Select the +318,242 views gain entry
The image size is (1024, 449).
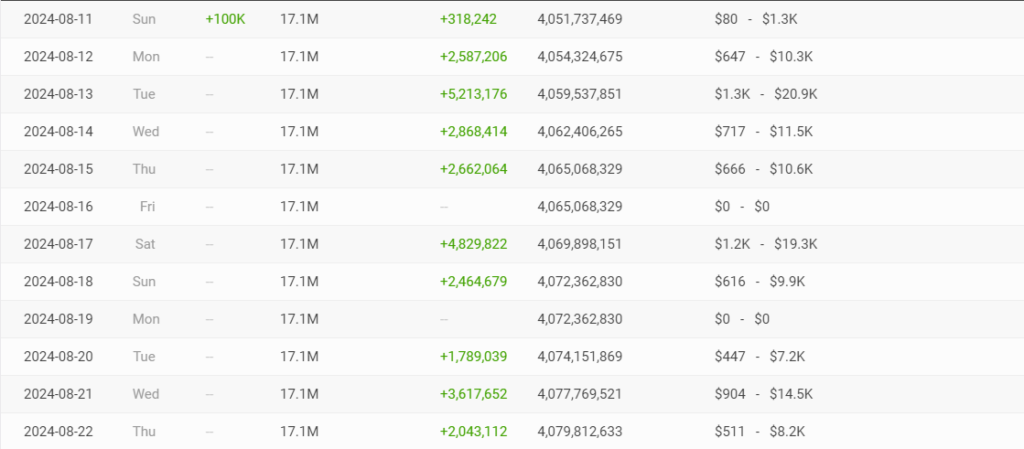(468, 20)
